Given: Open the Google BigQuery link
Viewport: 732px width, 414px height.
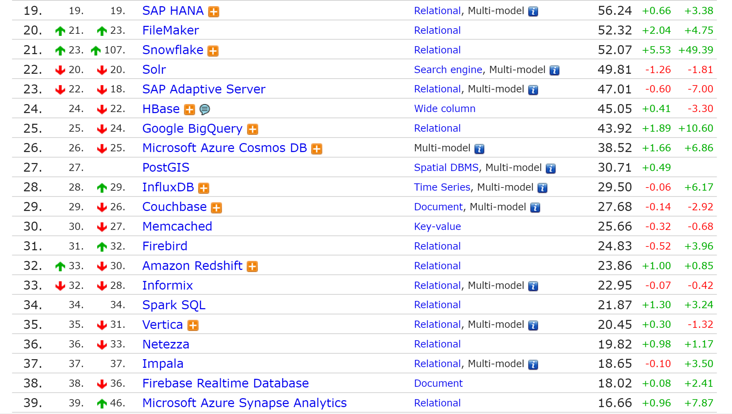Looking at the screenshot, I should point(192,128).
